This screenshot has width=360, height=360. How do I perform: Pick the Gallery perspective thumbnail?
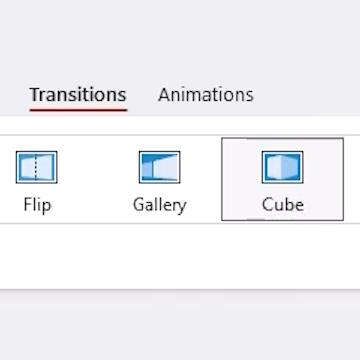tap(159, 167)
